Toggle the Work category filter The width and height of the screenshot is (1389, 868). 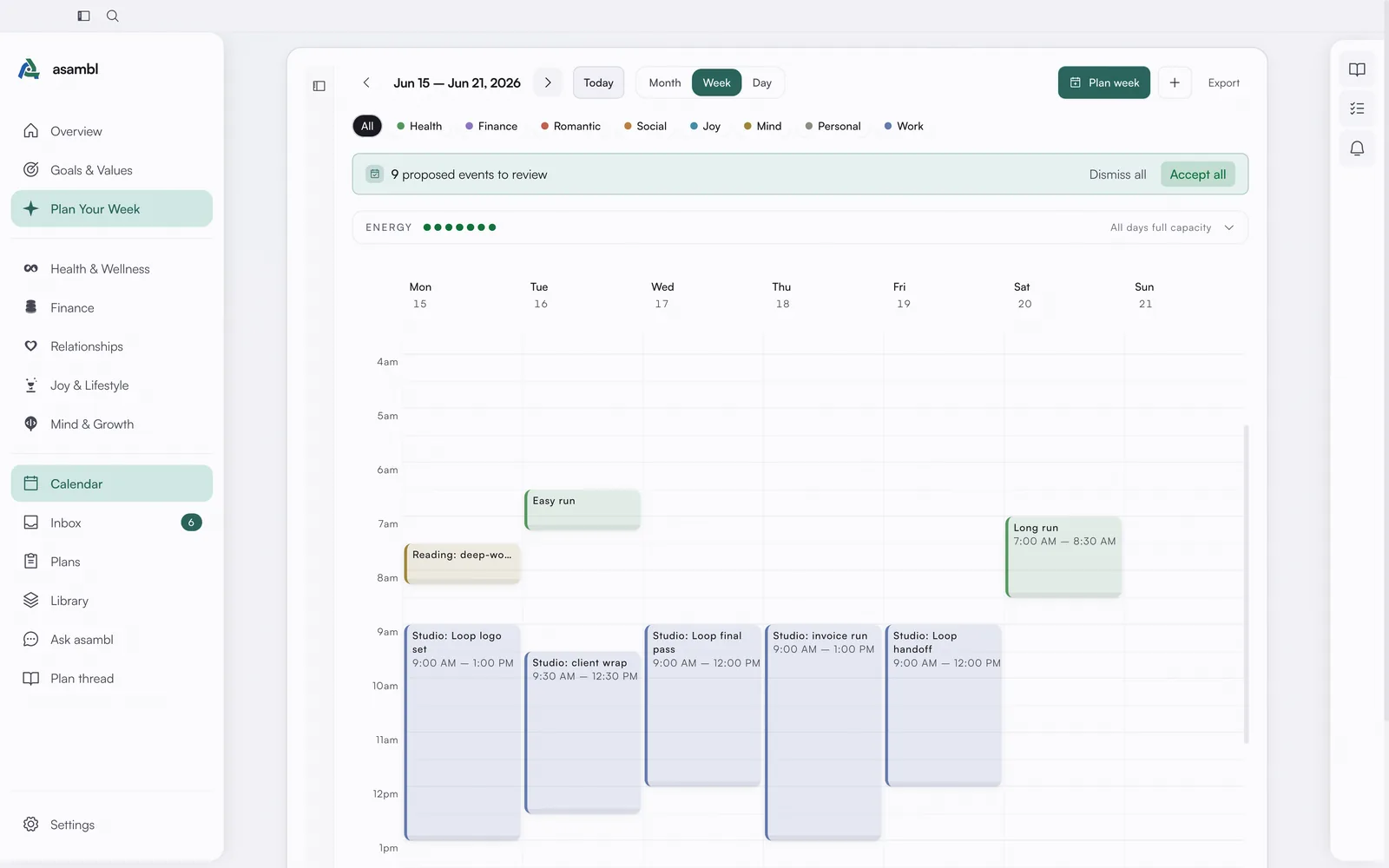pos(904,126)
